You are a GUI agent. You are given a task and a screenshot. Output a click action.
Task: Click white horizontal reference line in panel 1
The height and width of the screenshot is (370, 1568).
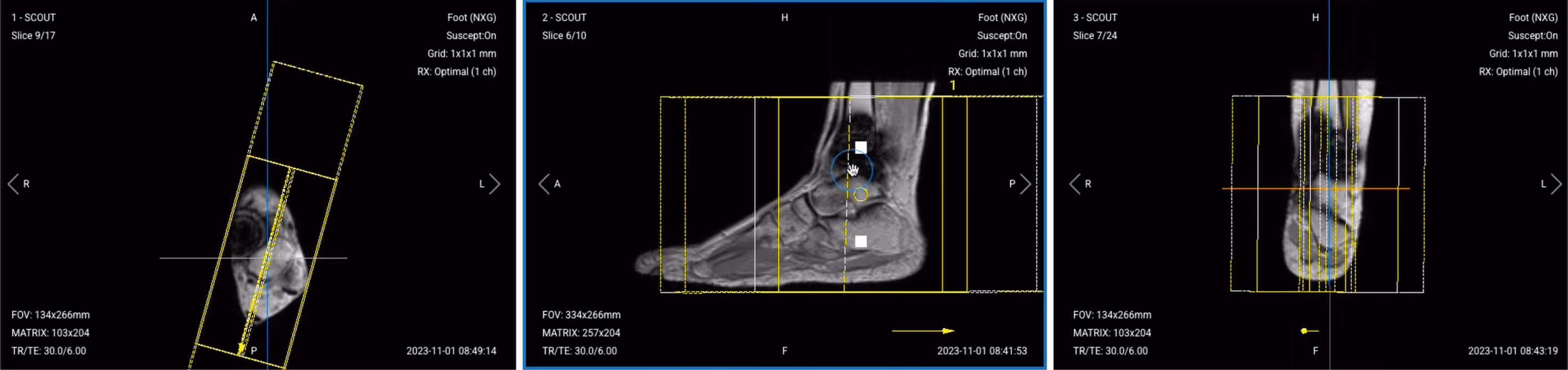point(253,258)
